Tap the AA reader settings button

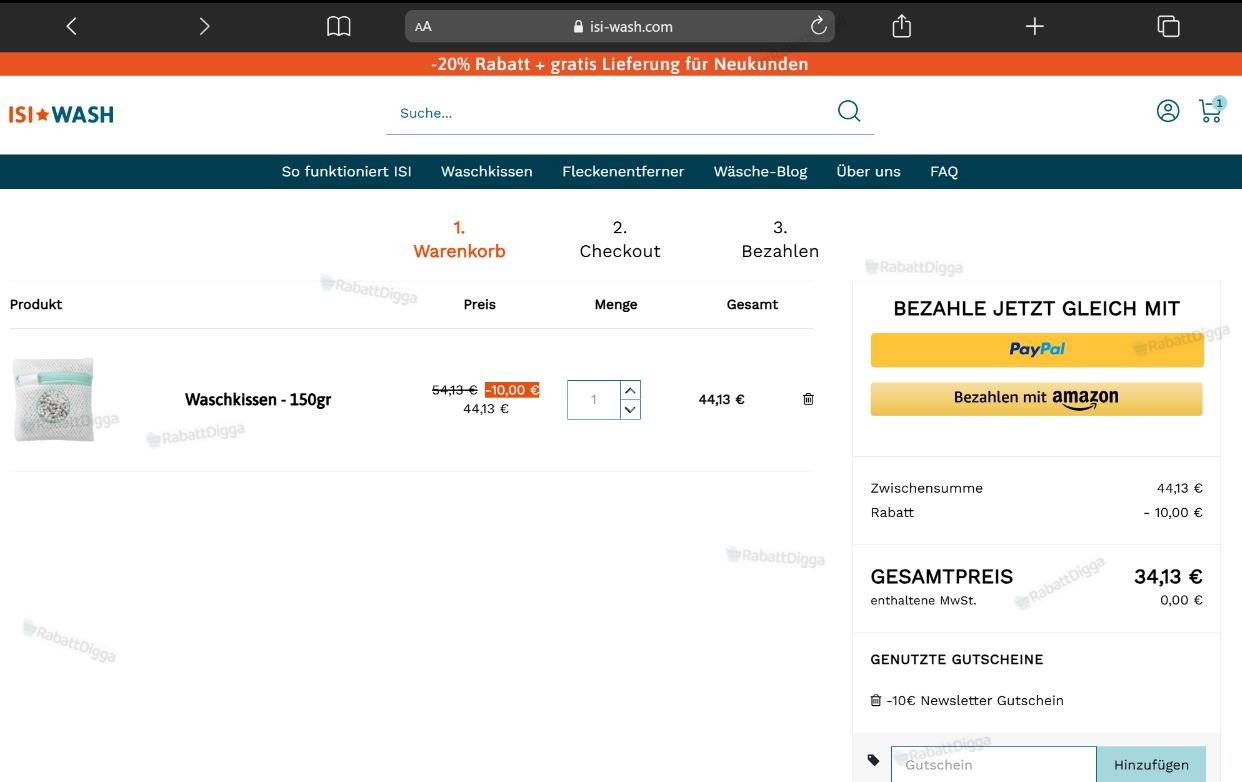423,27
